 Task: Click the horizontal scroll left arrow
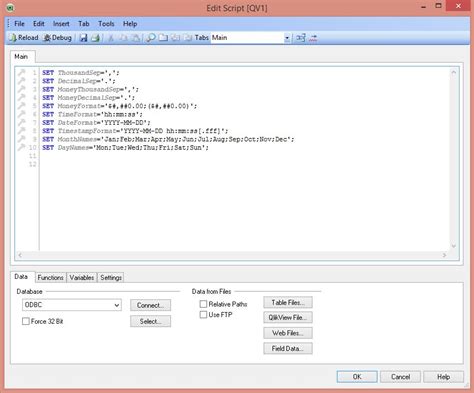20,255
